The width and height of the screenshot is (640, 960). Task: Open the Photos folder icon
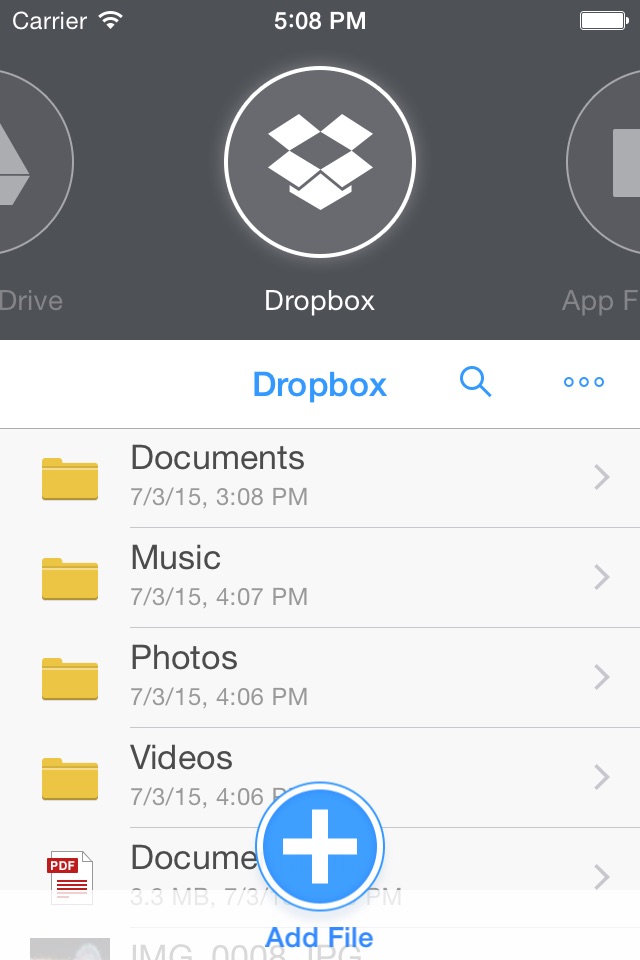coord(70,678)
